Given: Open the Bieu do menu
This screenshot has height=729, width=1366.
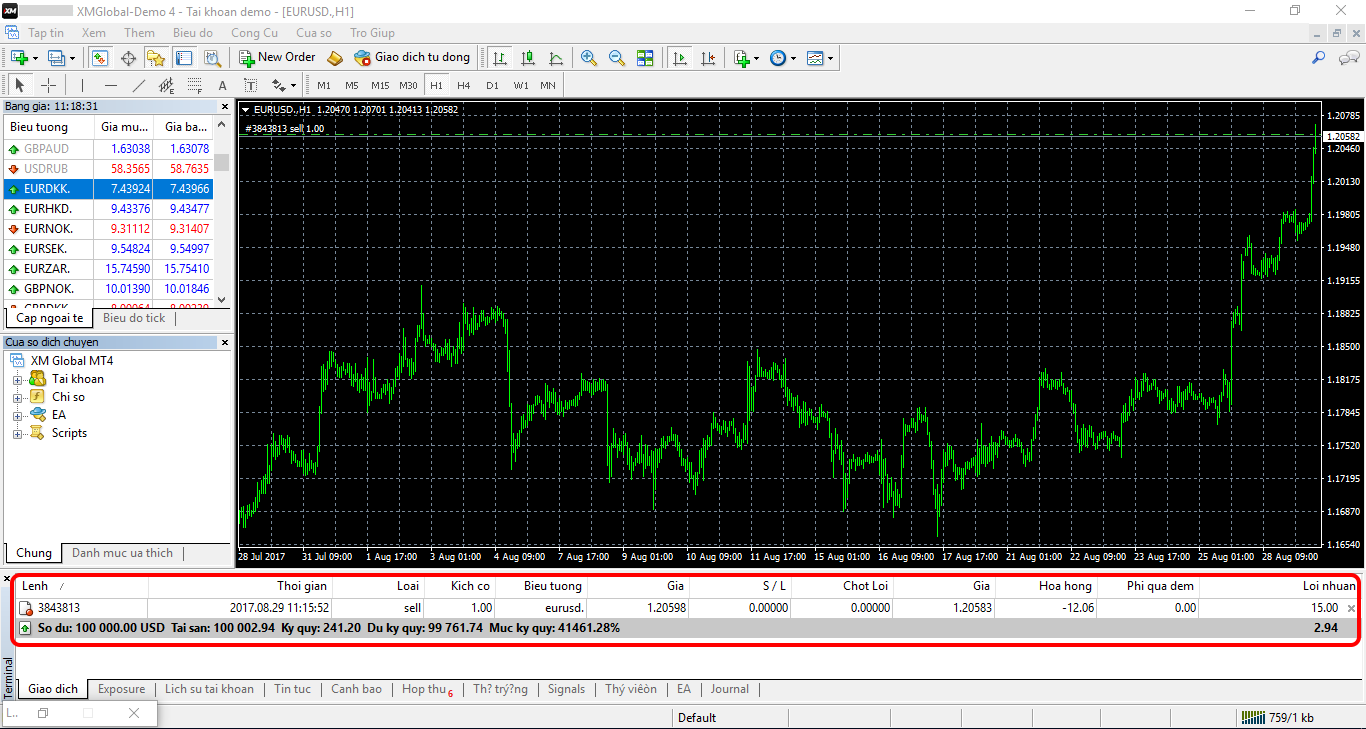Looking at the screenshot, I should tap(193, 33).
